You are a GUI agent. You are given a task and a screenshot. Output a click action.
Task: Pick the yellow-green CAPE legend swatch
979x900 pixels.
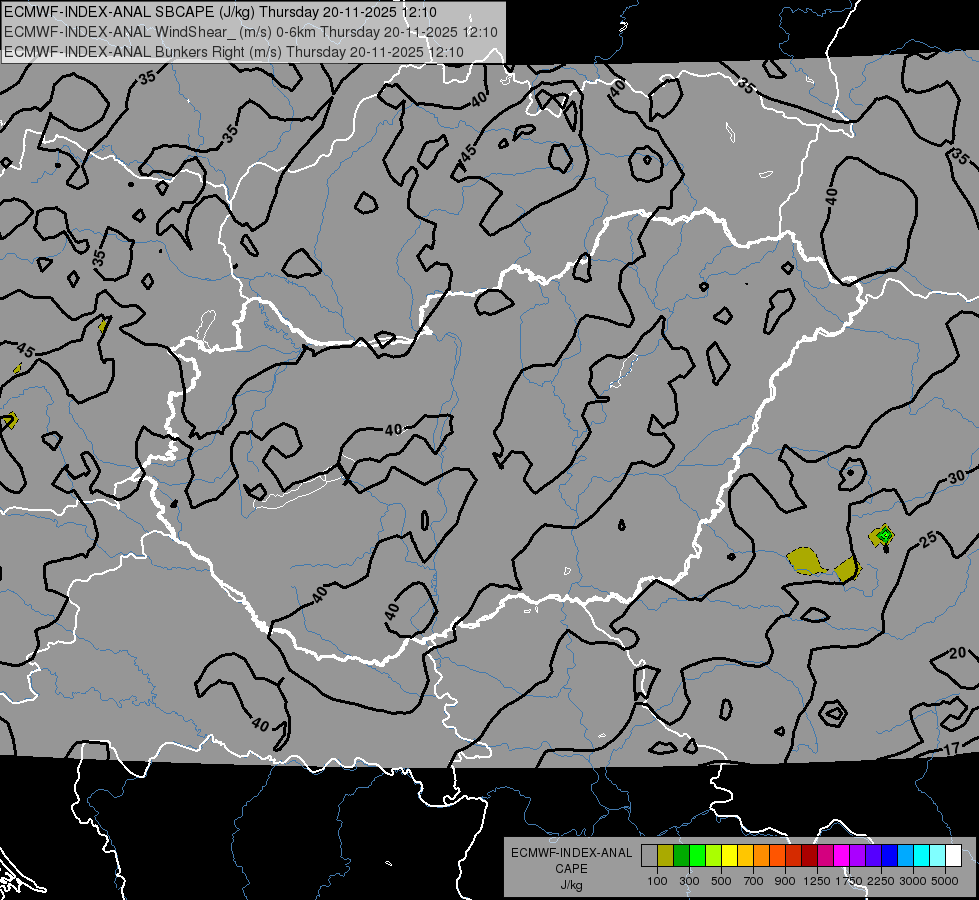[x=714, y=856]
